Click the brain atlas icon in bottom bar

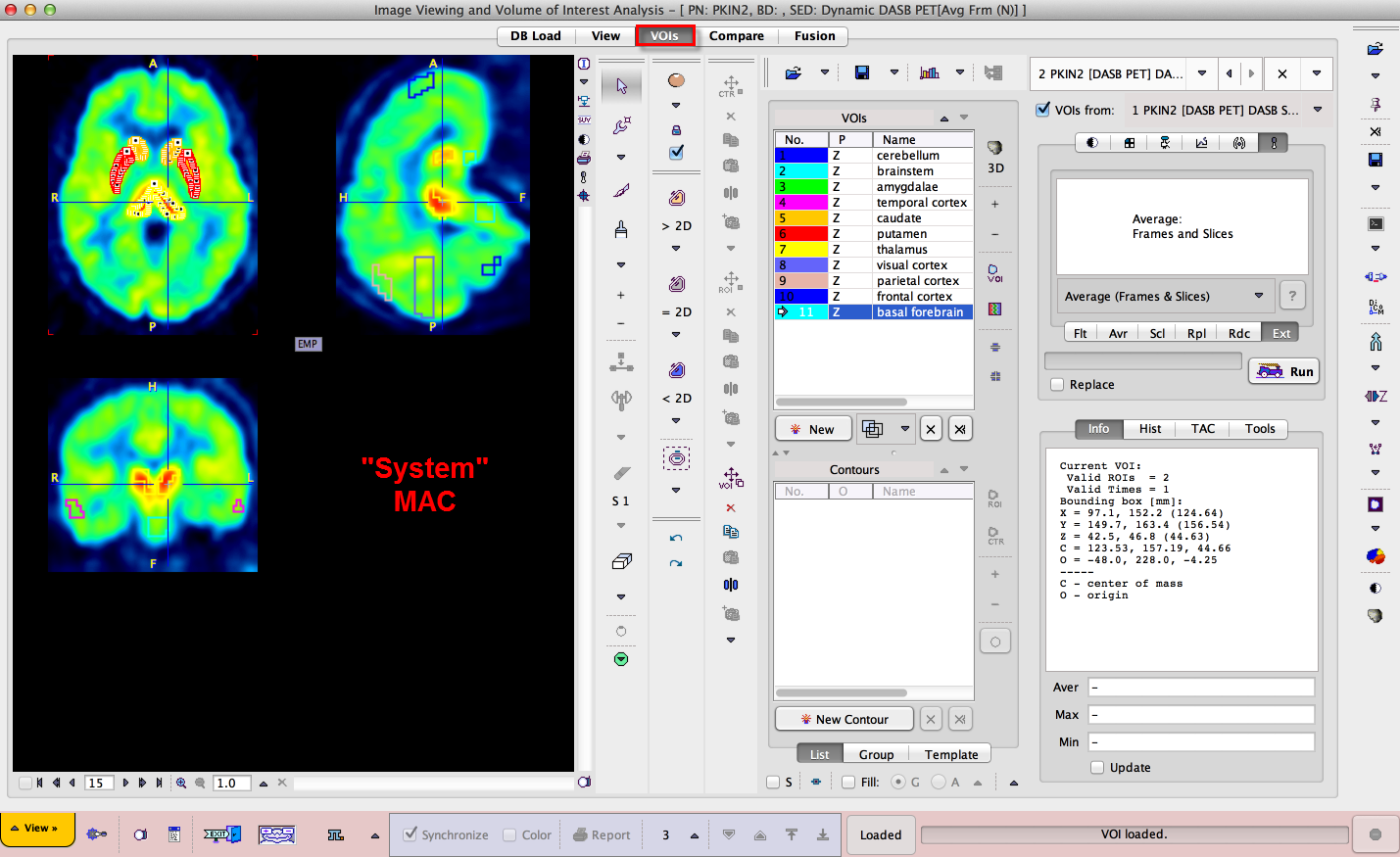pyautogui.click(x=276, y=834)
